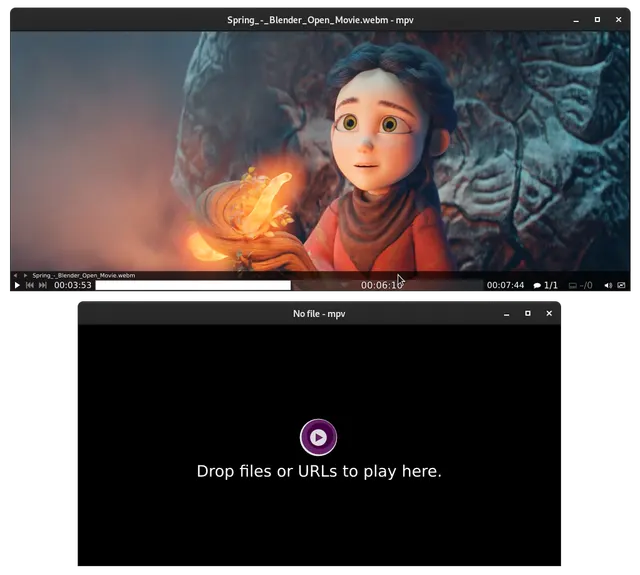Click the play button in mpv controls
The height and width of the screenshot is (575, 640).
coord(17,285)
